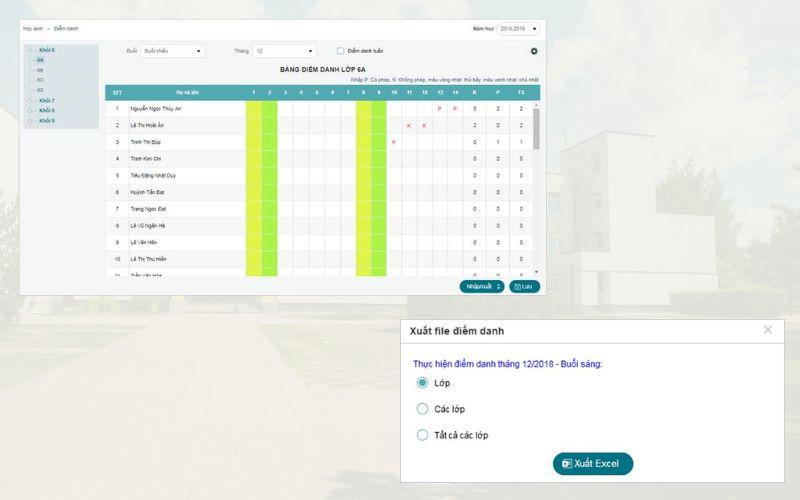
Task: Expand the Khối 7 tree node
Action: pyautogui.click(x=30, y=101)
